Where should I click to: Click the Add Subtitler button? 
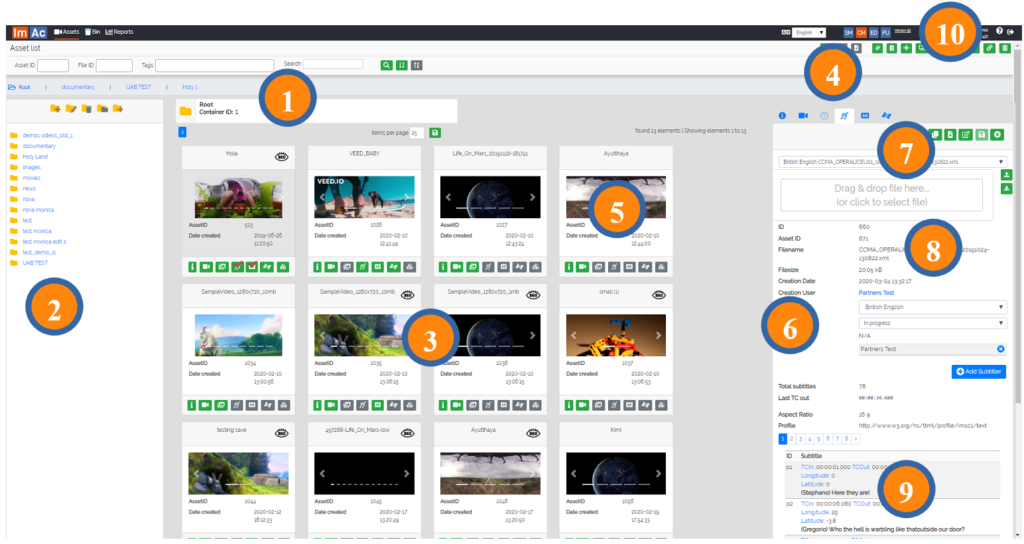pyautogui.click(x=978, y=371)
